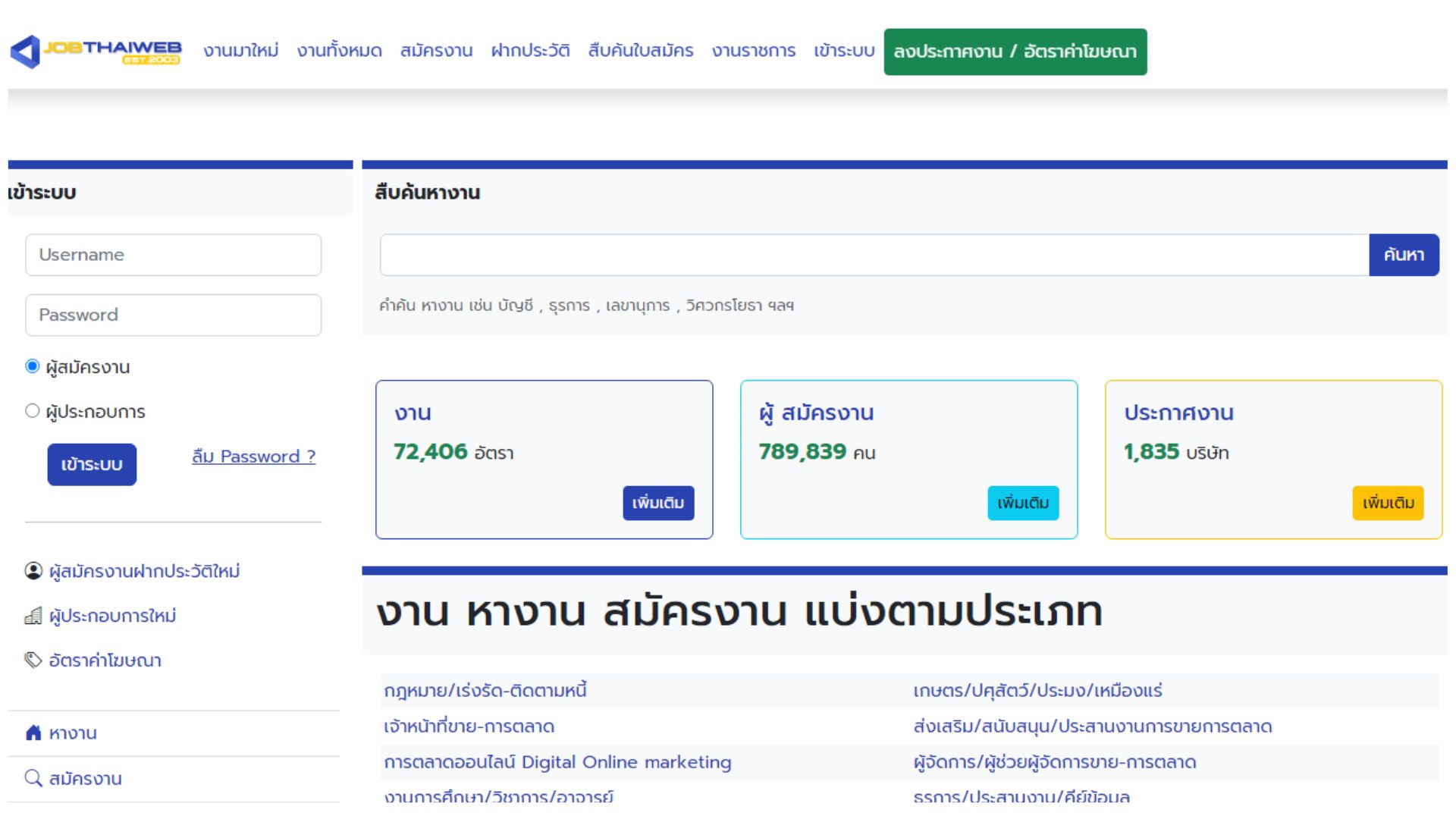Screen dimensions: 1456x819
Task: Select the ผู้สมัครงาน radio button
Action: [32, 367]
